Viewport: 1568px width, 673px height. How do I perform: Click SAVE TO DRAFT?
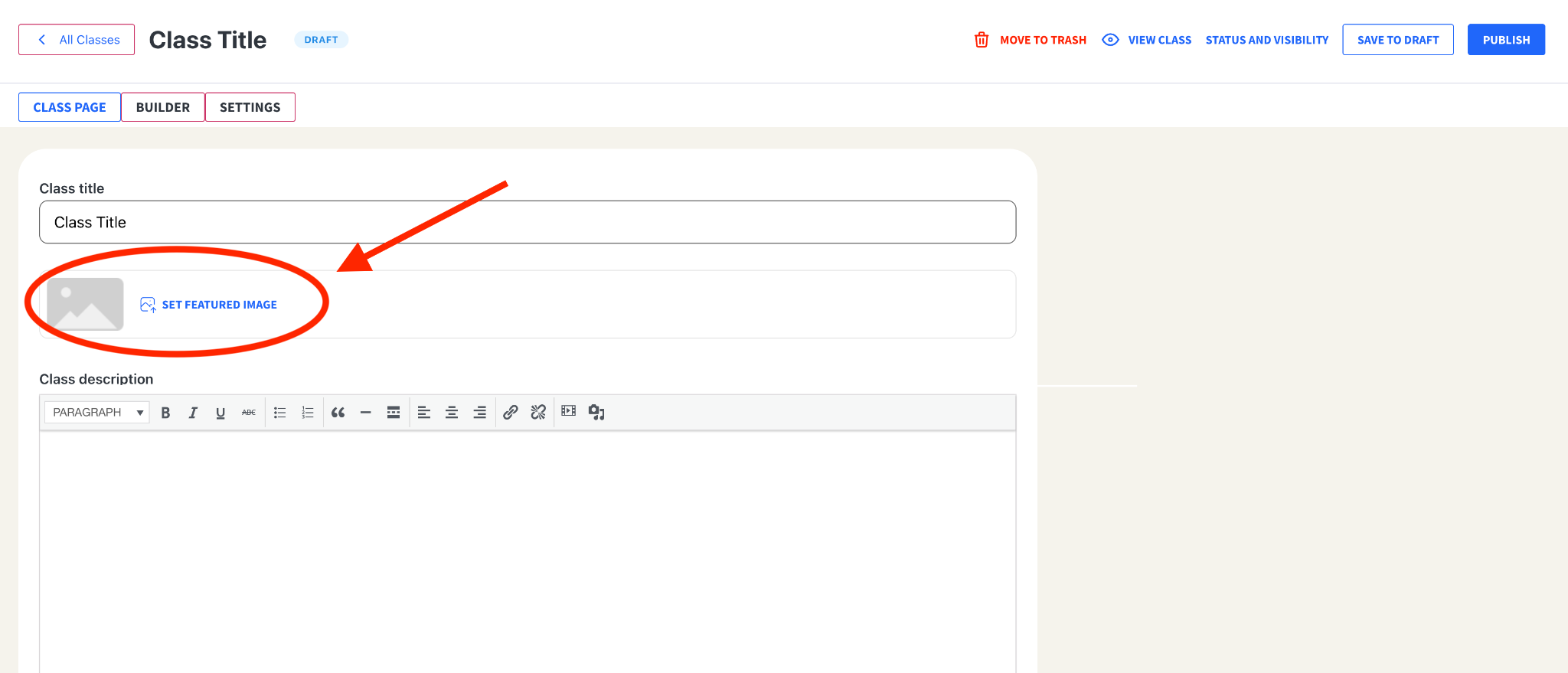pos(1398,40)
